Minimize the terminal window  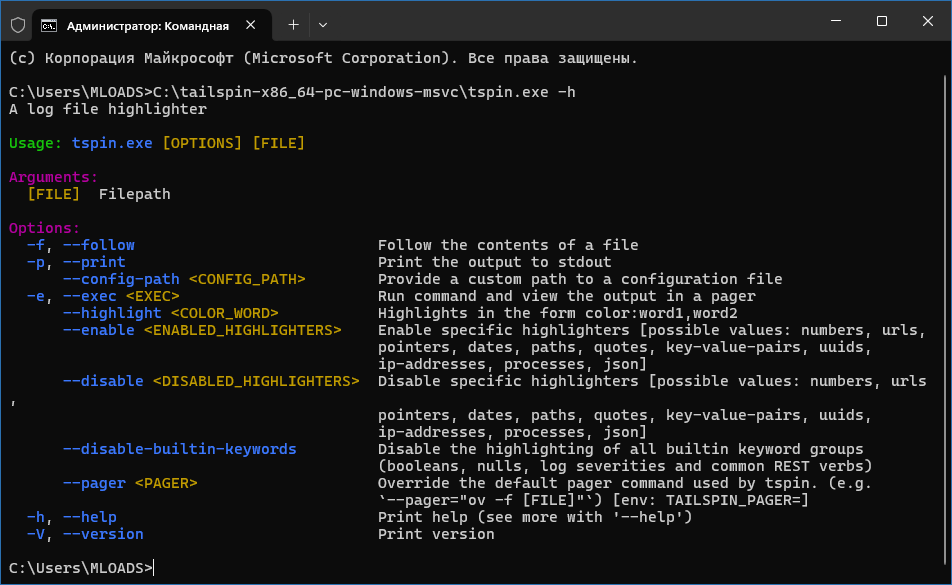(836, 22)
